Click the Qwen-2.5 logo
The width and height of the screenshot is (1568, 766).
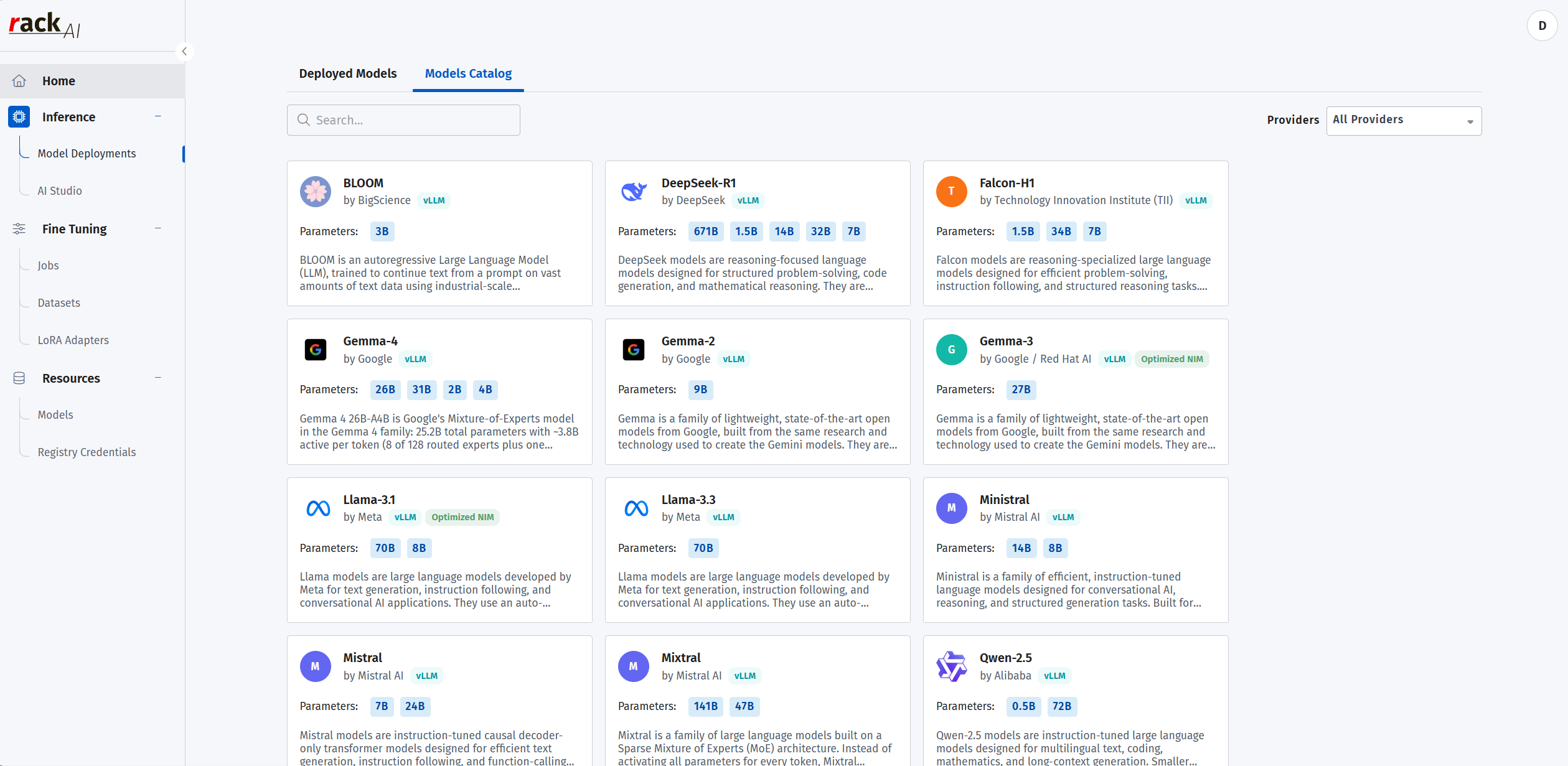[952, 666]
